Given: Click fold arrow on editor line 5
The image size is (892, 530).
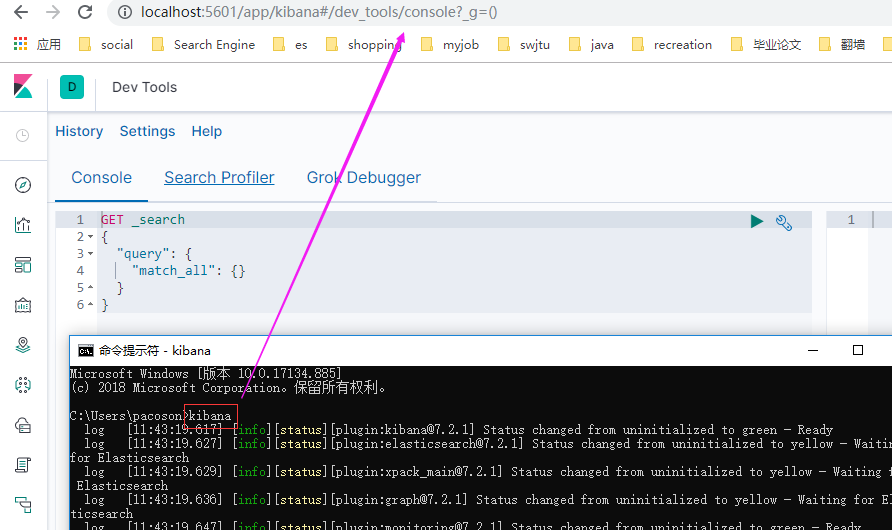Looking at the screenshot, I should click(90, 288).
